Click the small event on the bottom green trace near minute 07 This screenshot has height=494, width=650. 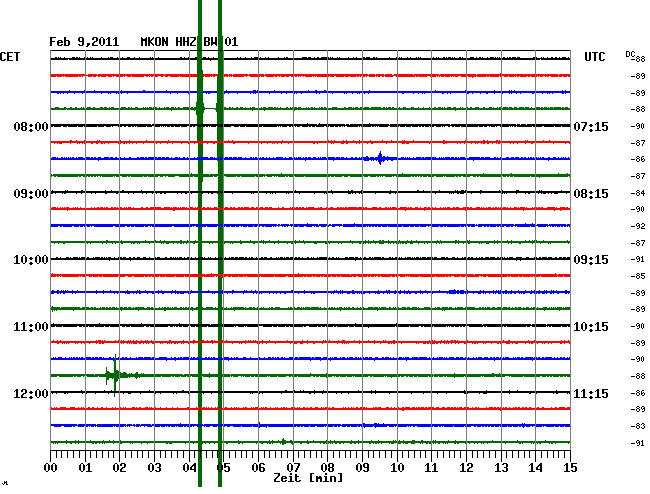(x=285, y=442)
